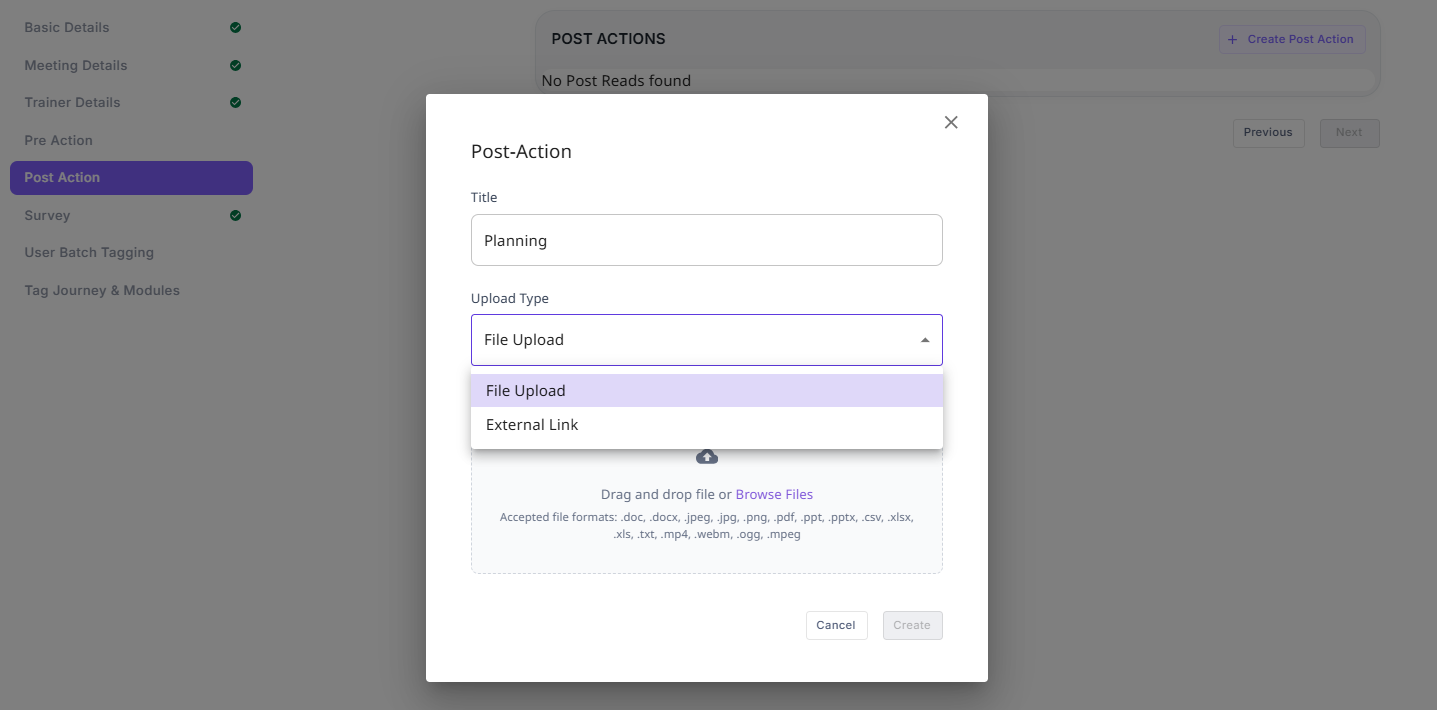Screen dimensions: 1437x710
Task: Go to Meeting Details section
Action: click(76, 65)
